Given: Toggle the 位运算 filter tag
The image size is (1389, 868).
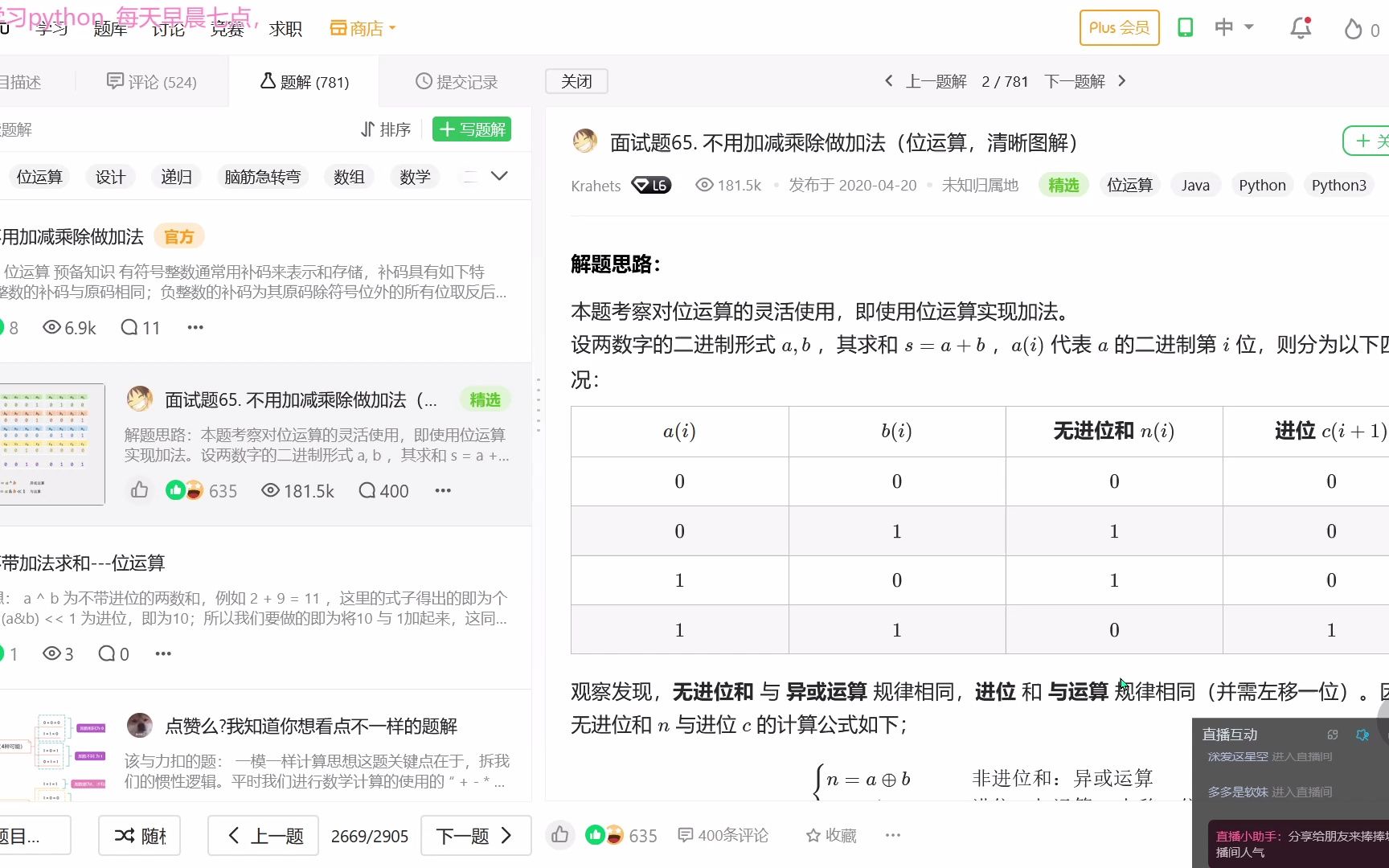Looking at the screenshot, I should coord(39,176).
